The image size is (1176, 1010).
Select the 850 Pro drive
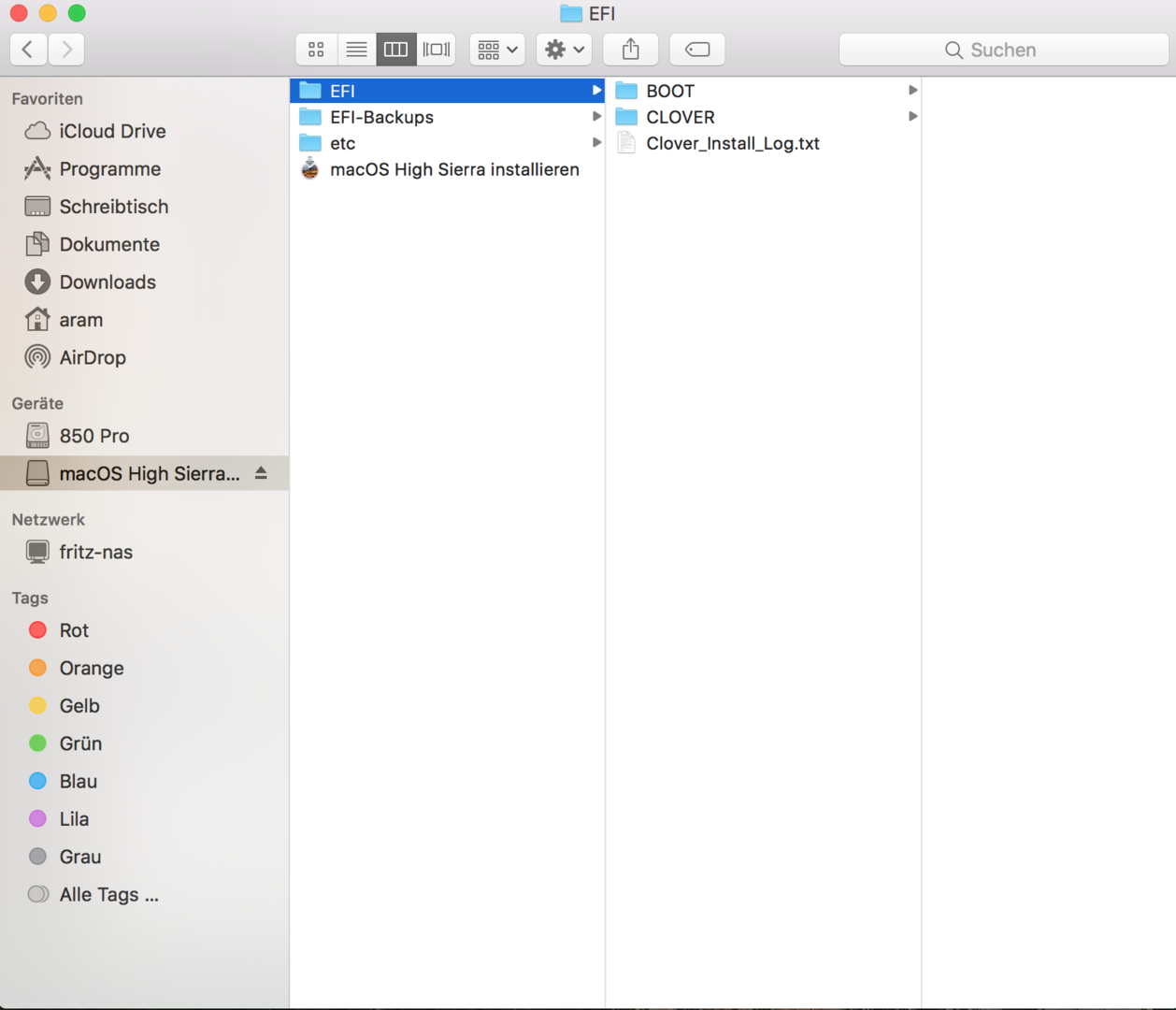click(x=144, y=436)
